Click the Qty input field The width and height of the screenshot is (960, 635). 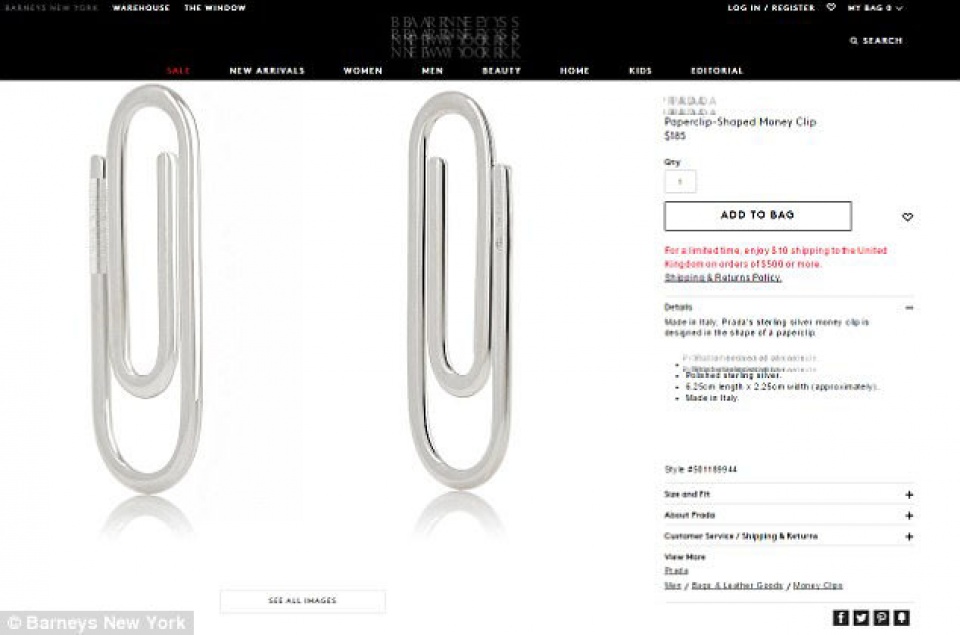click(x=680, y=181)
